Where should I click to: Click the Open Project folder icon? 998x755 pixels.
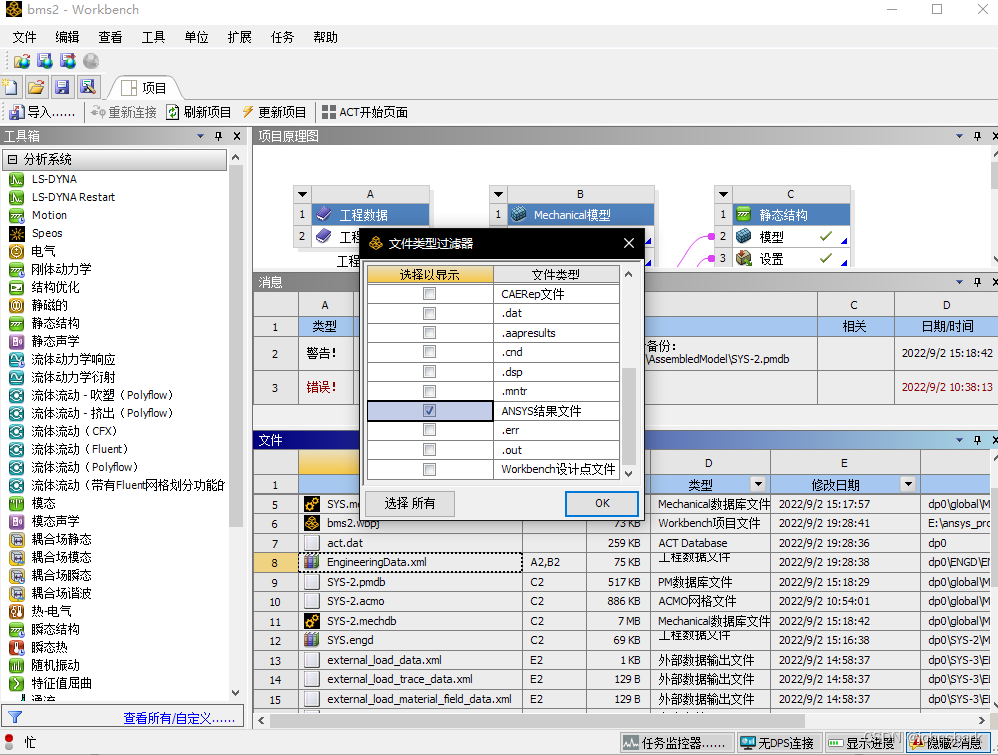click(36, 87)
